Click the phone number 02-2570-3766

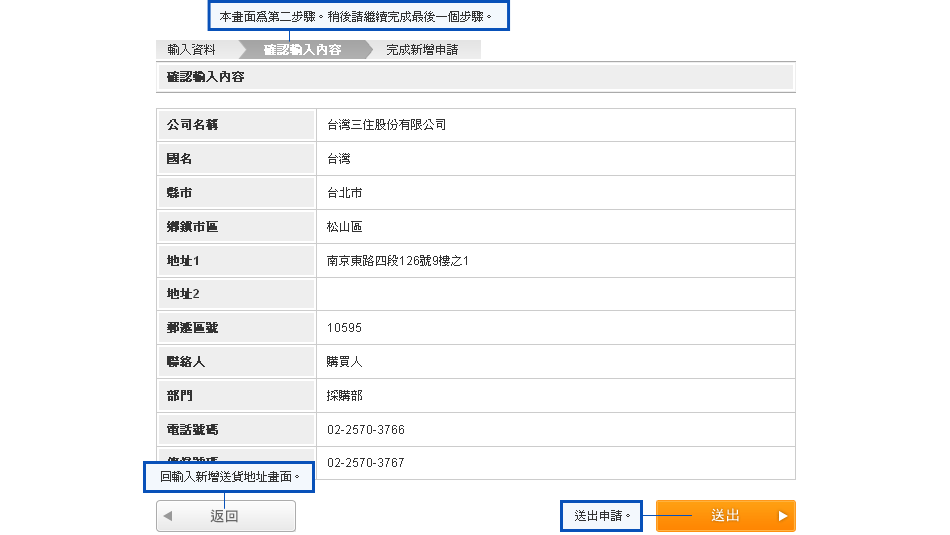pos(366,430)
